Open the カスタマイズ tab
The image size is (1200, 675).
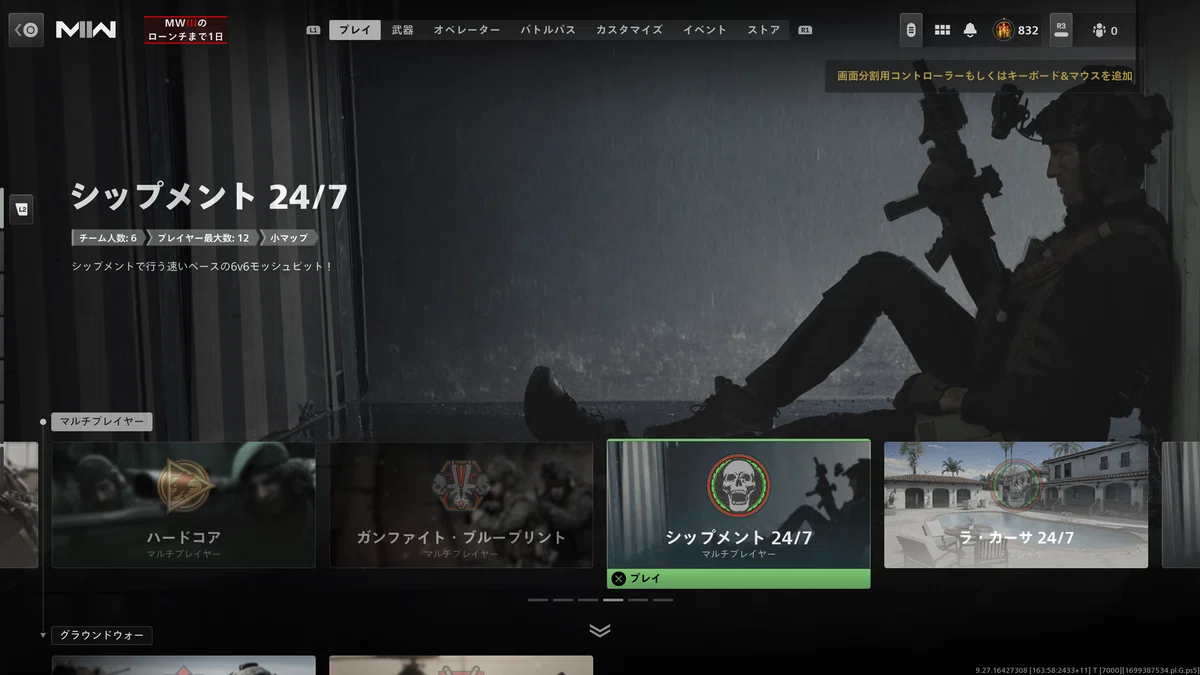tap(629, 30)
